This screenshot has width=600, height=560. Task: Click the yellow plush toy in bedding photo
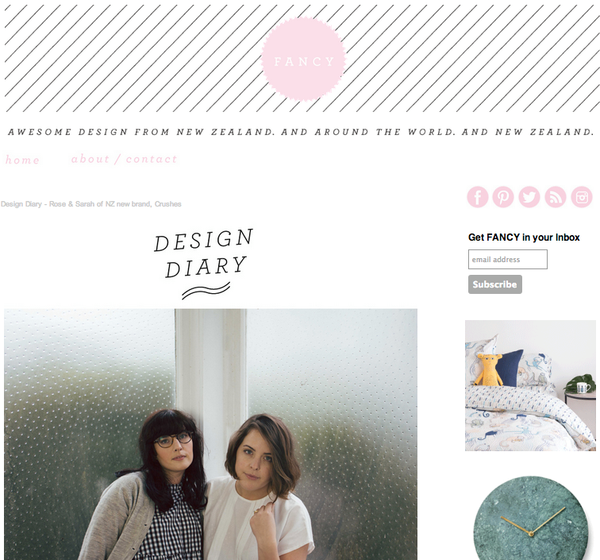489,369
